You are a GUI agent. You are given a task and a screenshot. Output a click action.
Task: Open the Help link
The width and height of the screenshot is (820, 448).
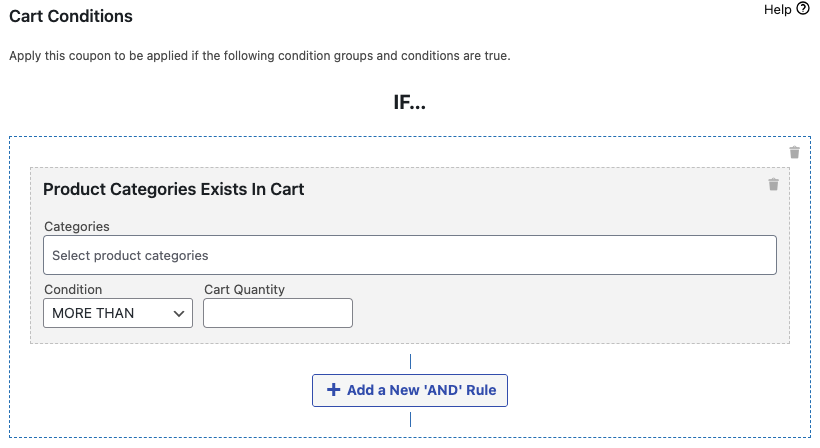[777, 9]
